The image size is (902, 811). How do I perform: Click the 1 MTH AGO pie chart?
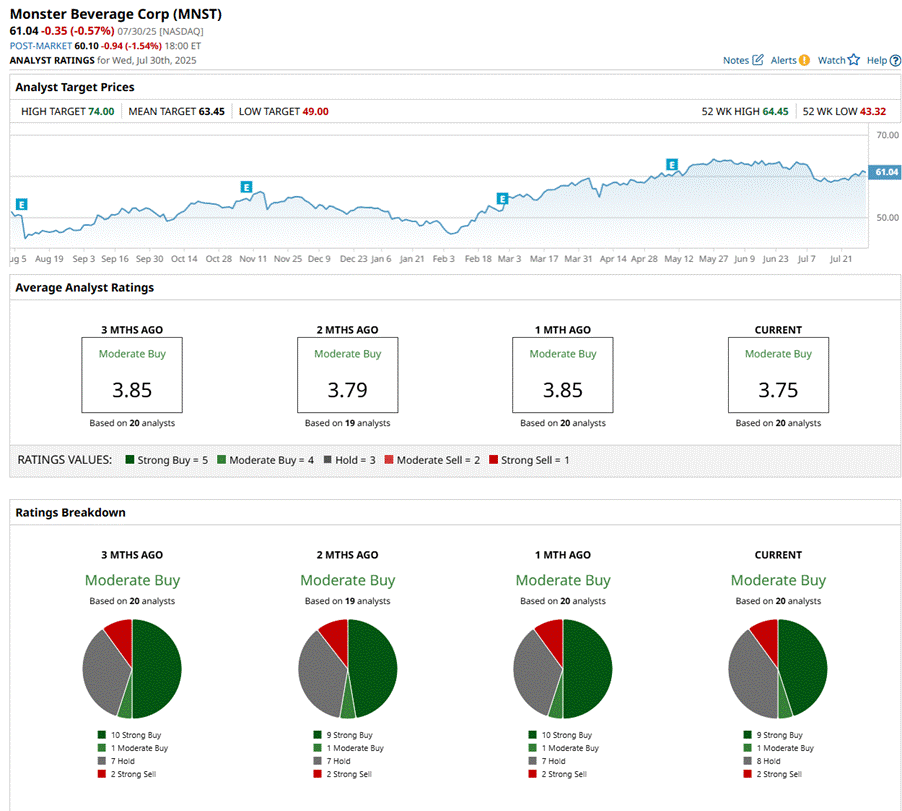[563, 669]
